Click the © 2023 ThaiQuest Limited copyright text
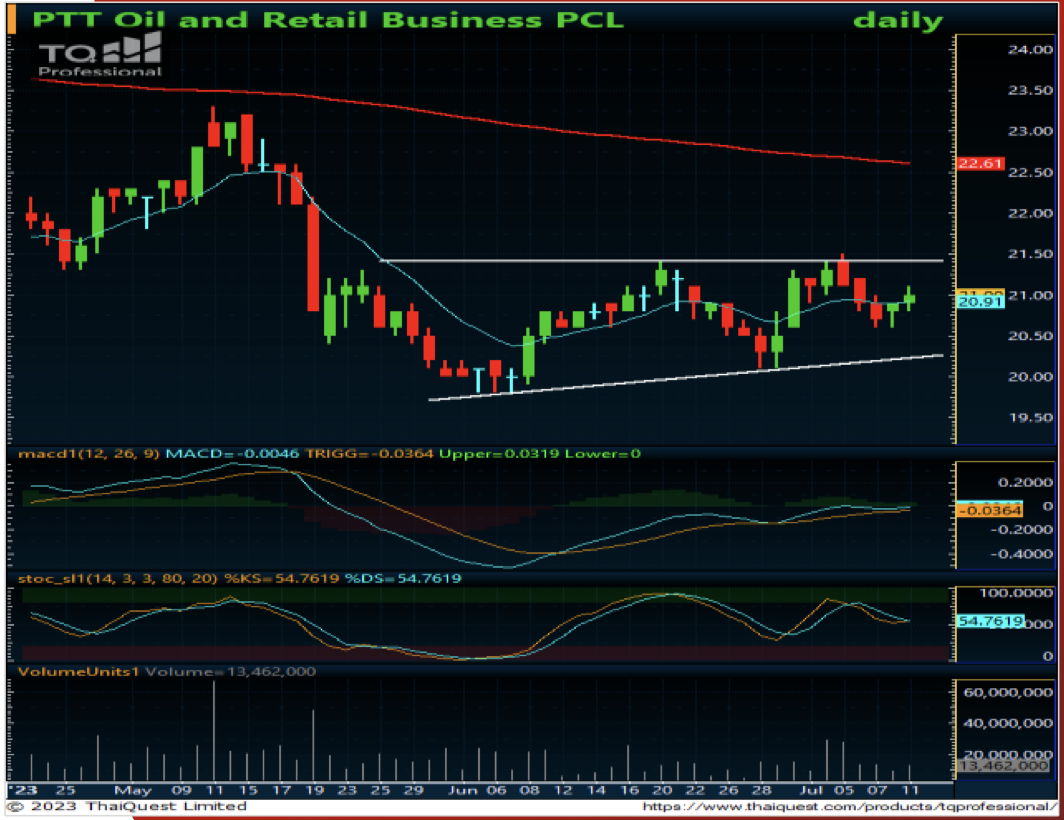Viewport: 1064px width, 820px height. tap(128, 806)
